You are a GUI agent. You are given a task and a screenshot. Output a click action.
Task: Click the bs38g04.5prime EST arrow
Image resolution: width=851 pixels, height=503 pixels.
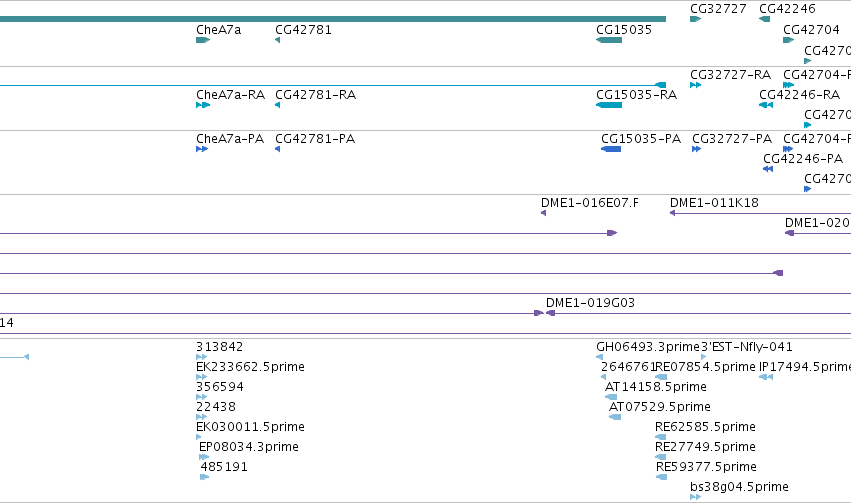click(695, 496)
